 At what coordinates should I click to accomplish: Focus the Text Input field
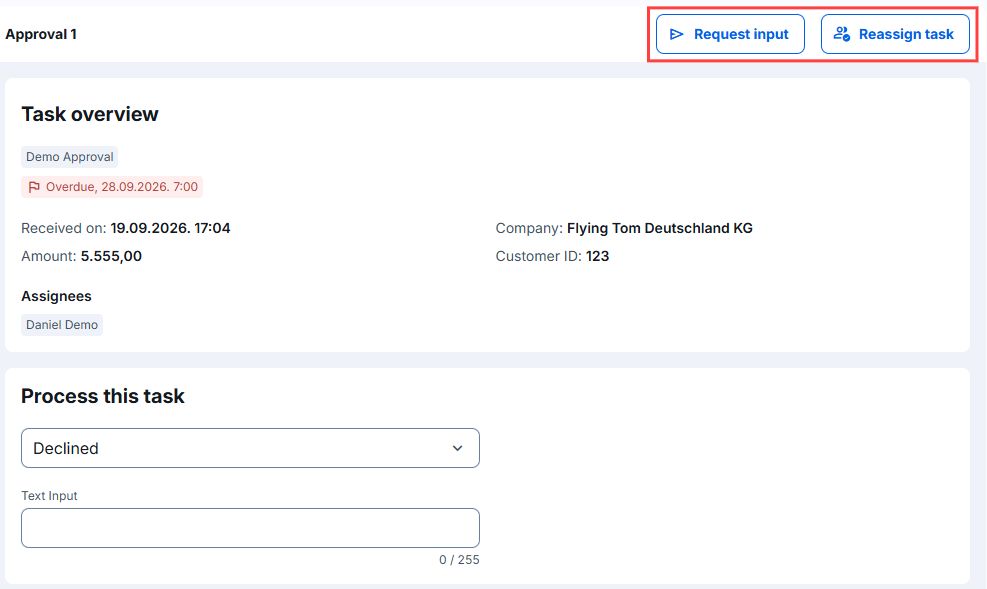pyautogui.click(x=251, y=528)
